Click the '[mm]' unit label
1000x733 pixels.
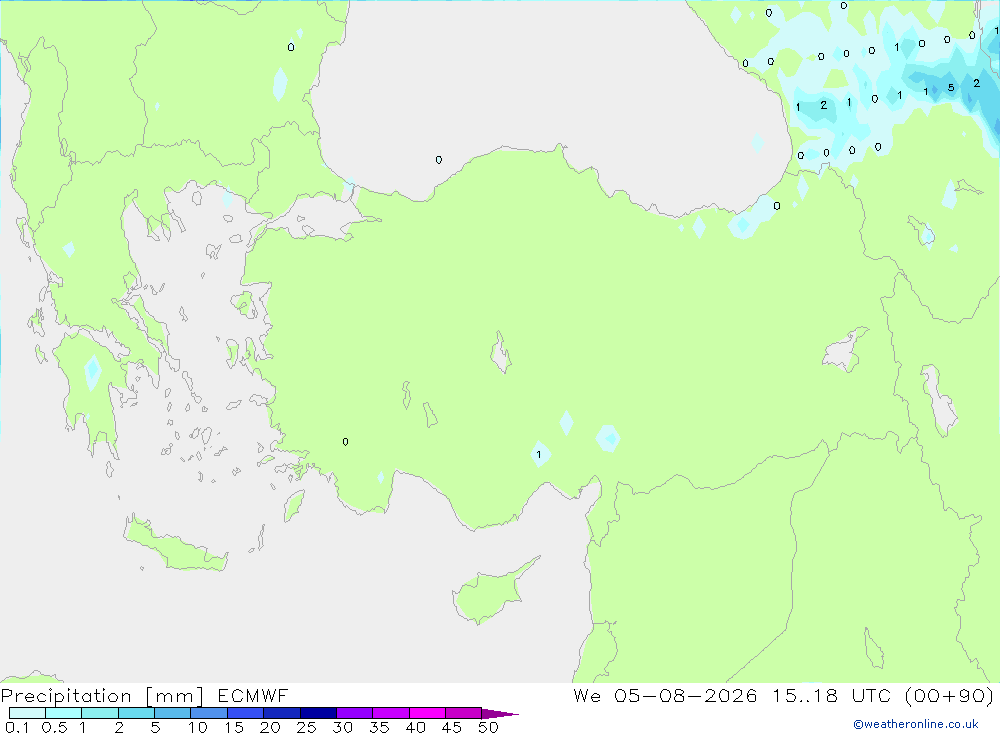point(174,695)
